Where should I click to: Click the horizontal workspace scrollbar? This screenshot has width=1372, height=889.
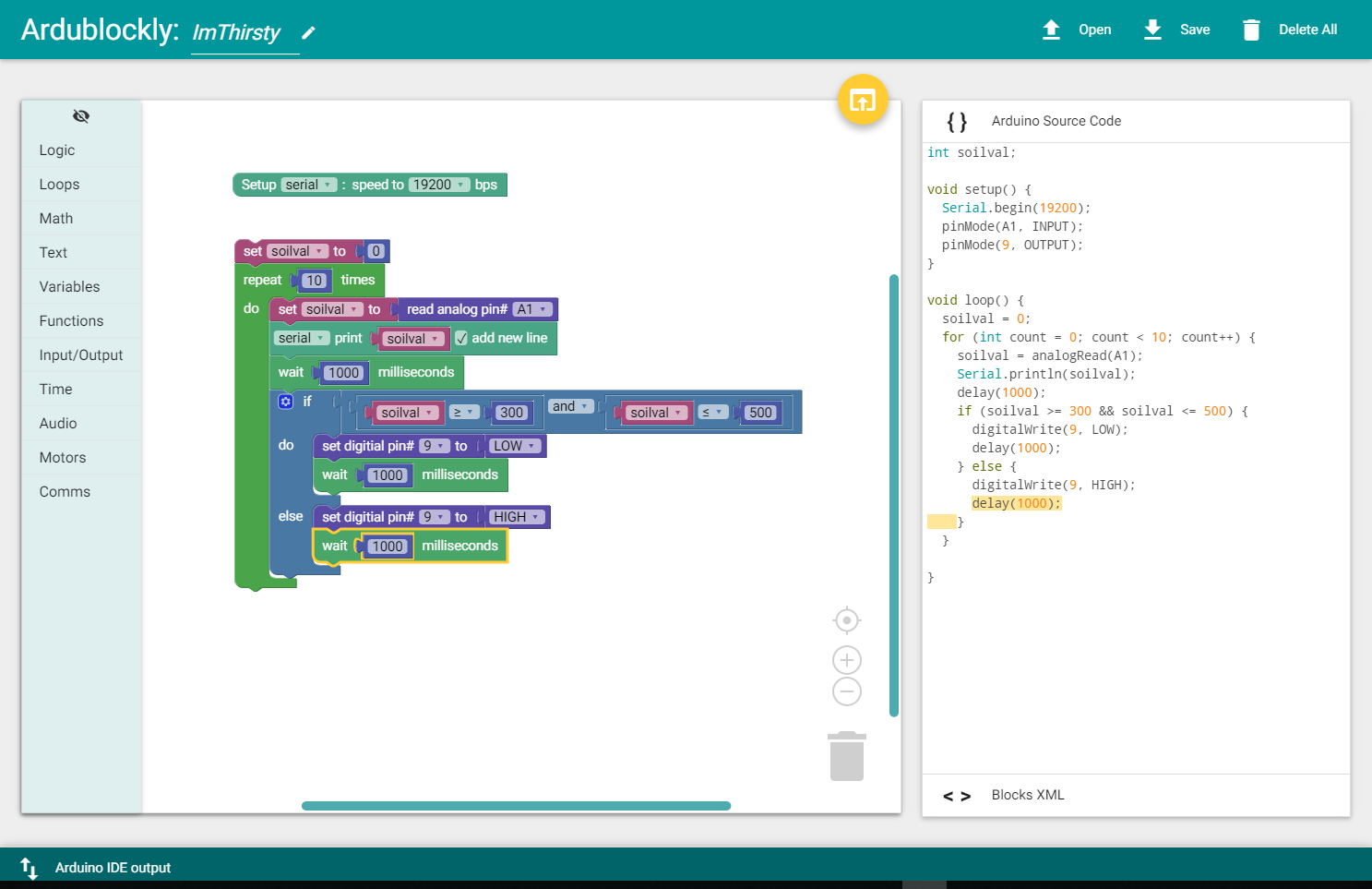[516, 806]
